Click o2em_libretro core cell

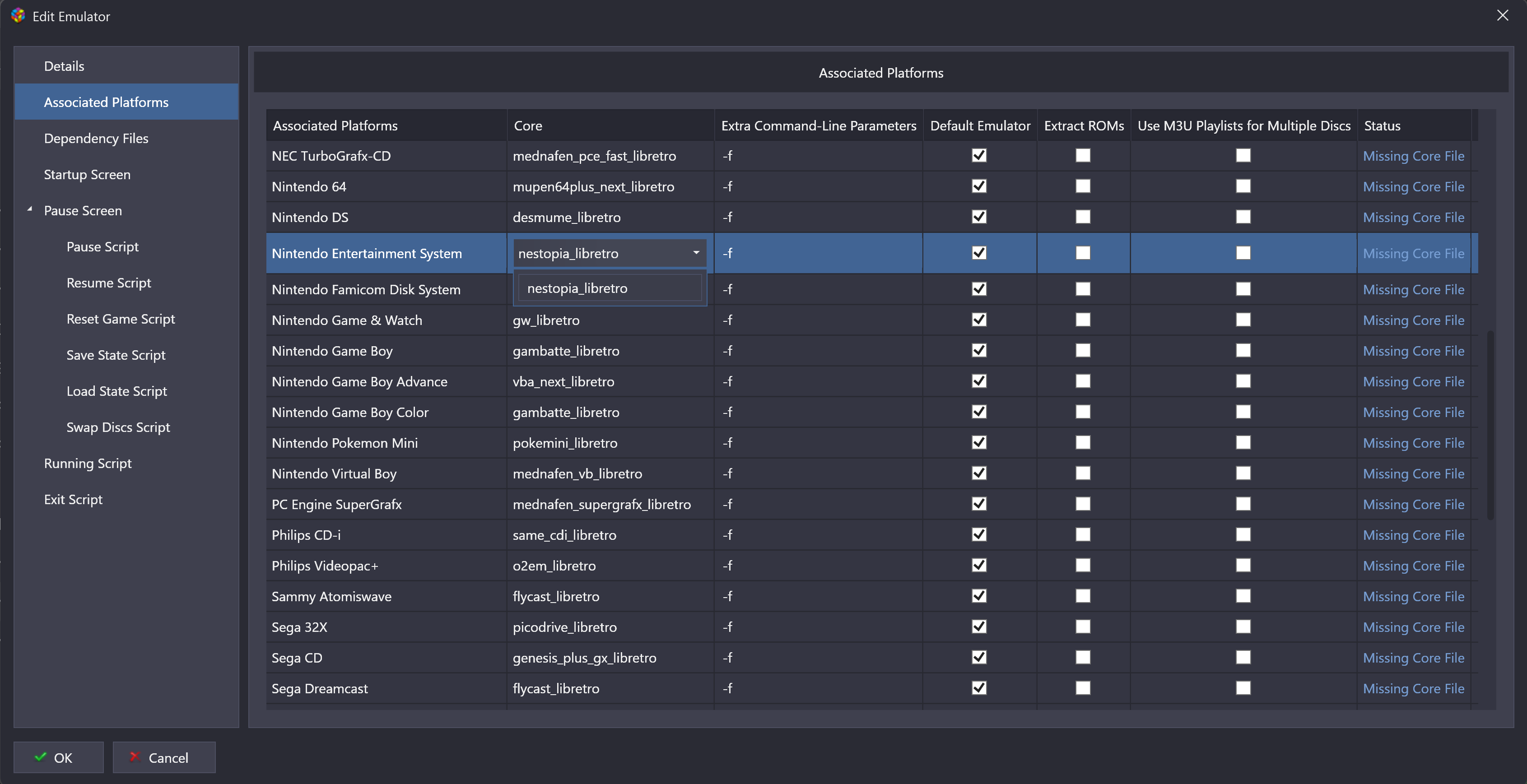tap(610, 566)
